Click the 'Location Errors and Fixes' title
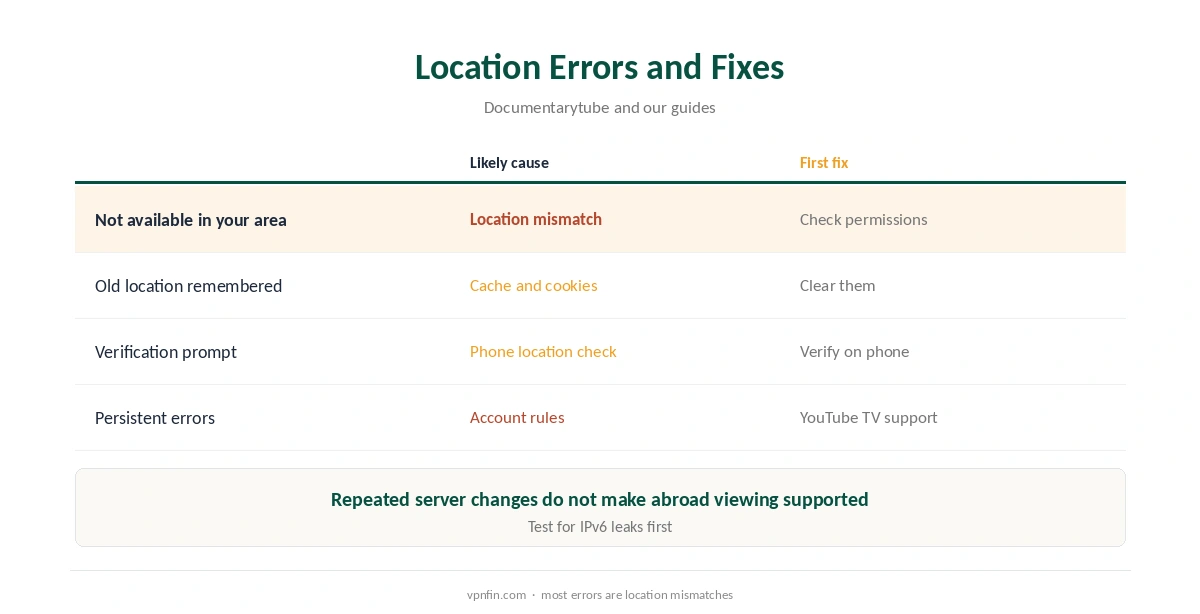Viewport: 1200px width, 614px height. click(x=599, y=67)
